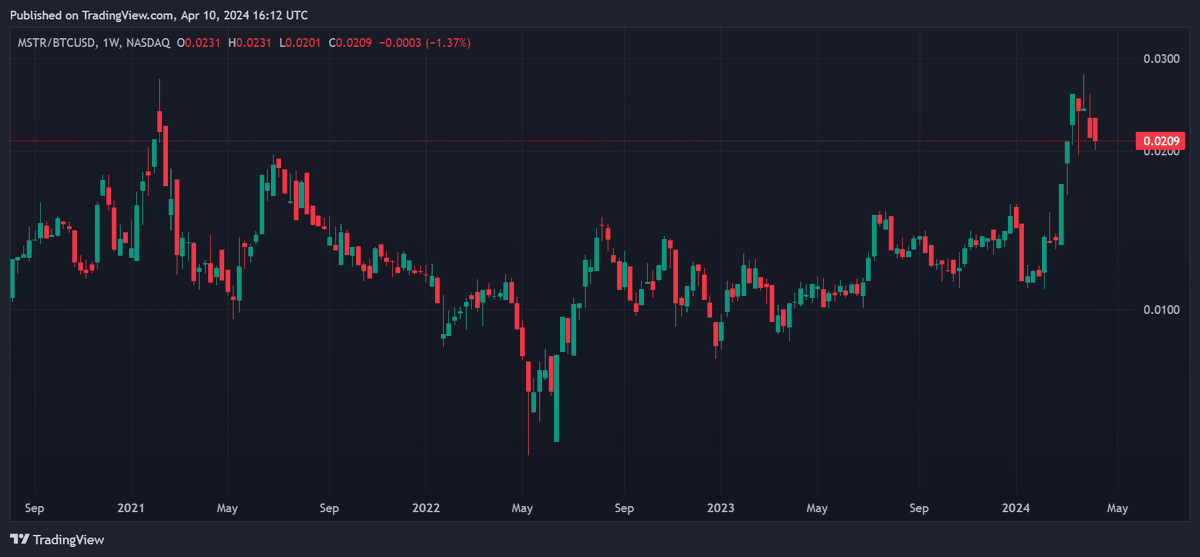Click the 0.0300 price axis label
Image resolution: width=1200 pixels, height=557 pixels.
pyautogui.click(x=1160, y=59)
